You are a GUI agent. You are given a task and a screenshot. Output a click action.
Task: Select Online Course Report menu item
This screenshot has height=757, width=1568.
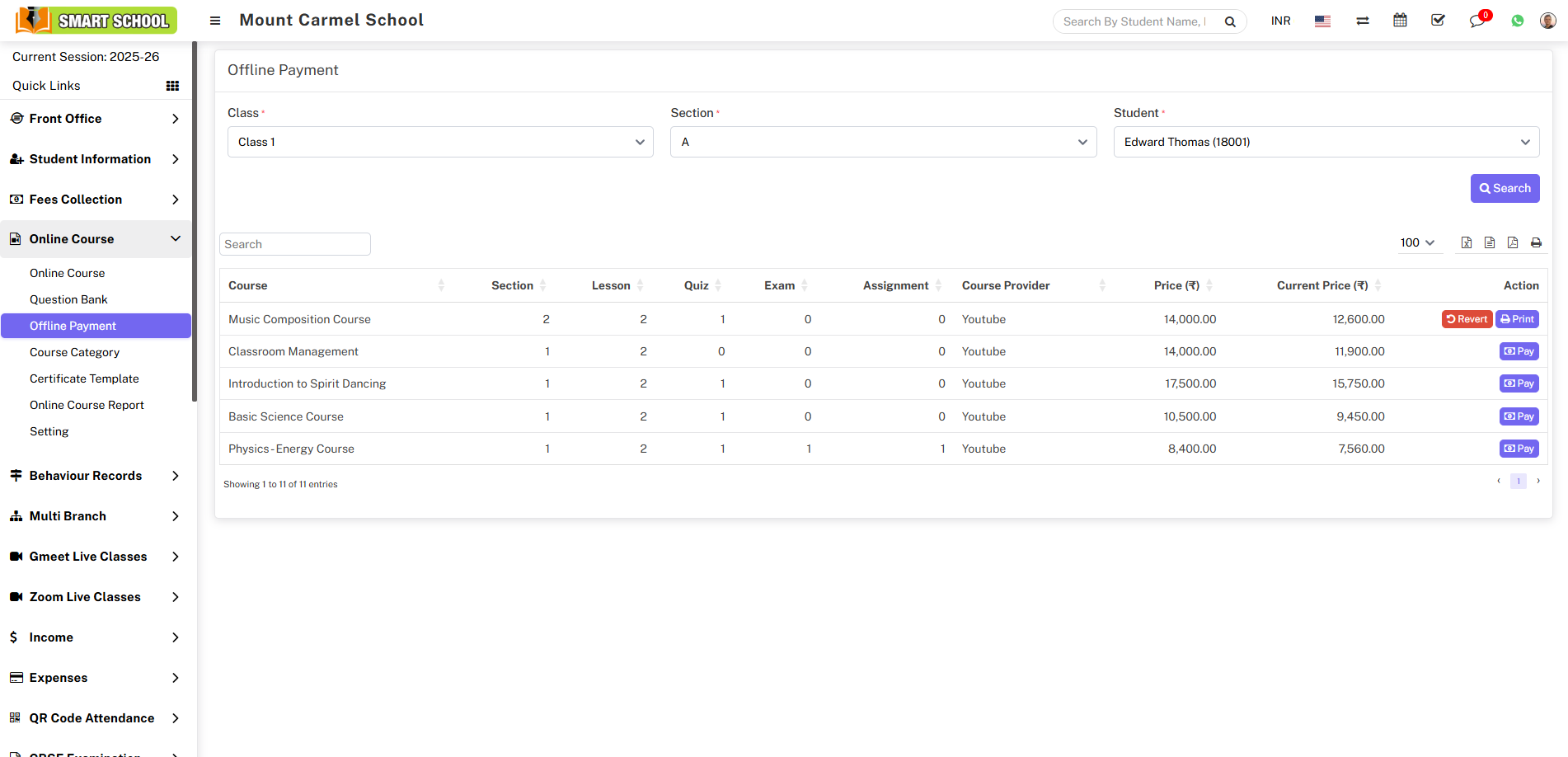coord(87,405)
